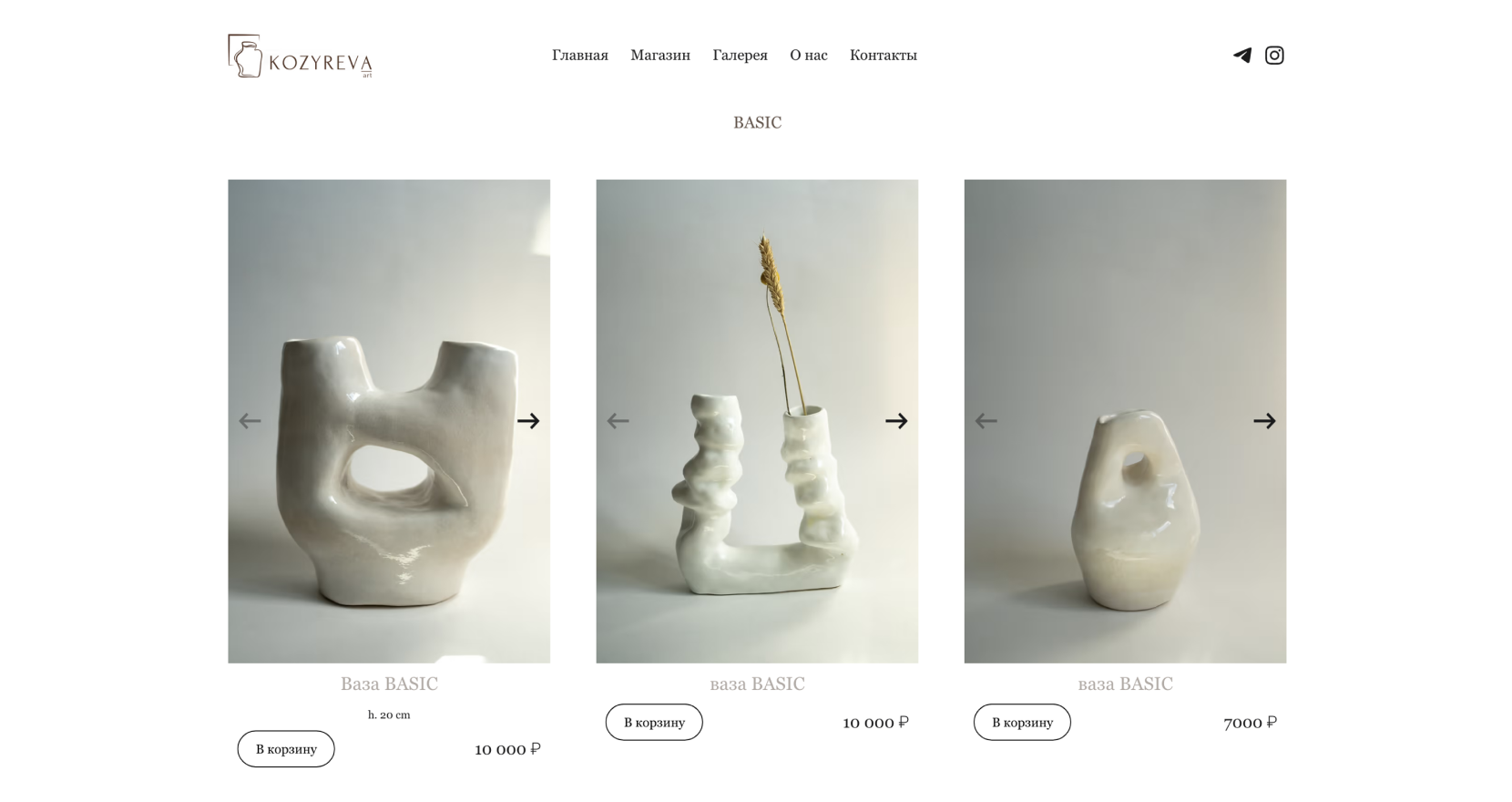Open the Telegram icon link

coord(1241,56)
